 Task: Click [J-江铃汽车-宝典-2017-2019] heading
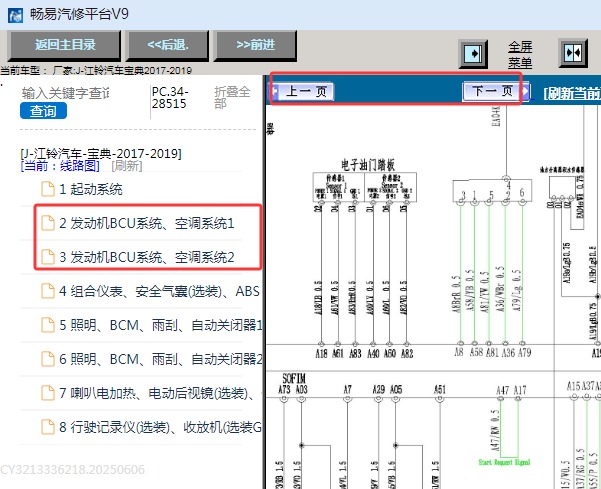click(x=101, y=154)
